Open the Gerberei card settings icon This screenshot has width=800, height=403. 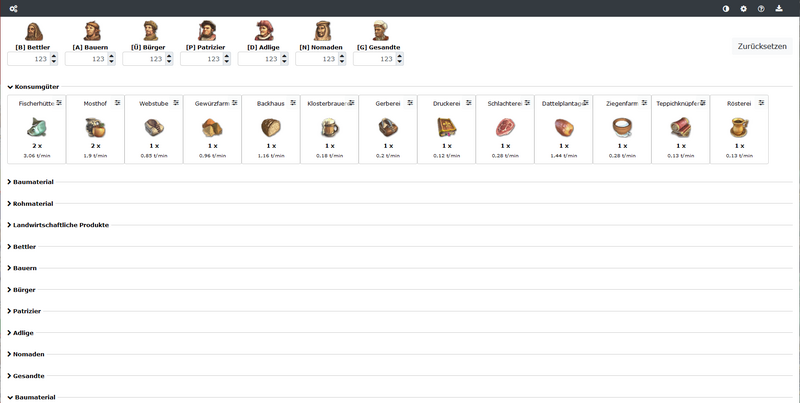pyautogui.click(x=410, y=103)
